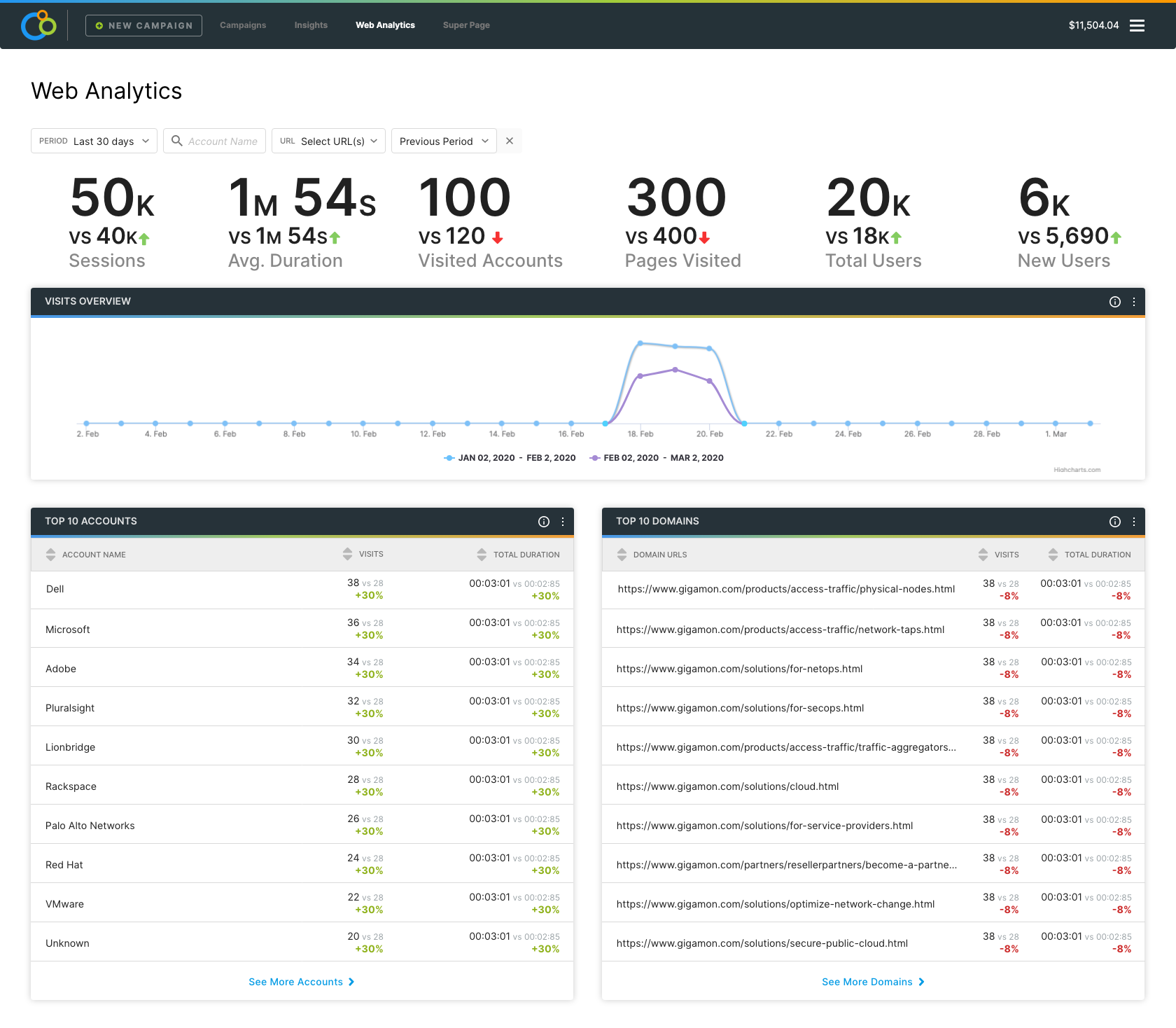Click the New Campaign button
Viewport: 1176px width, 1028px height.
tap(143, 25)
